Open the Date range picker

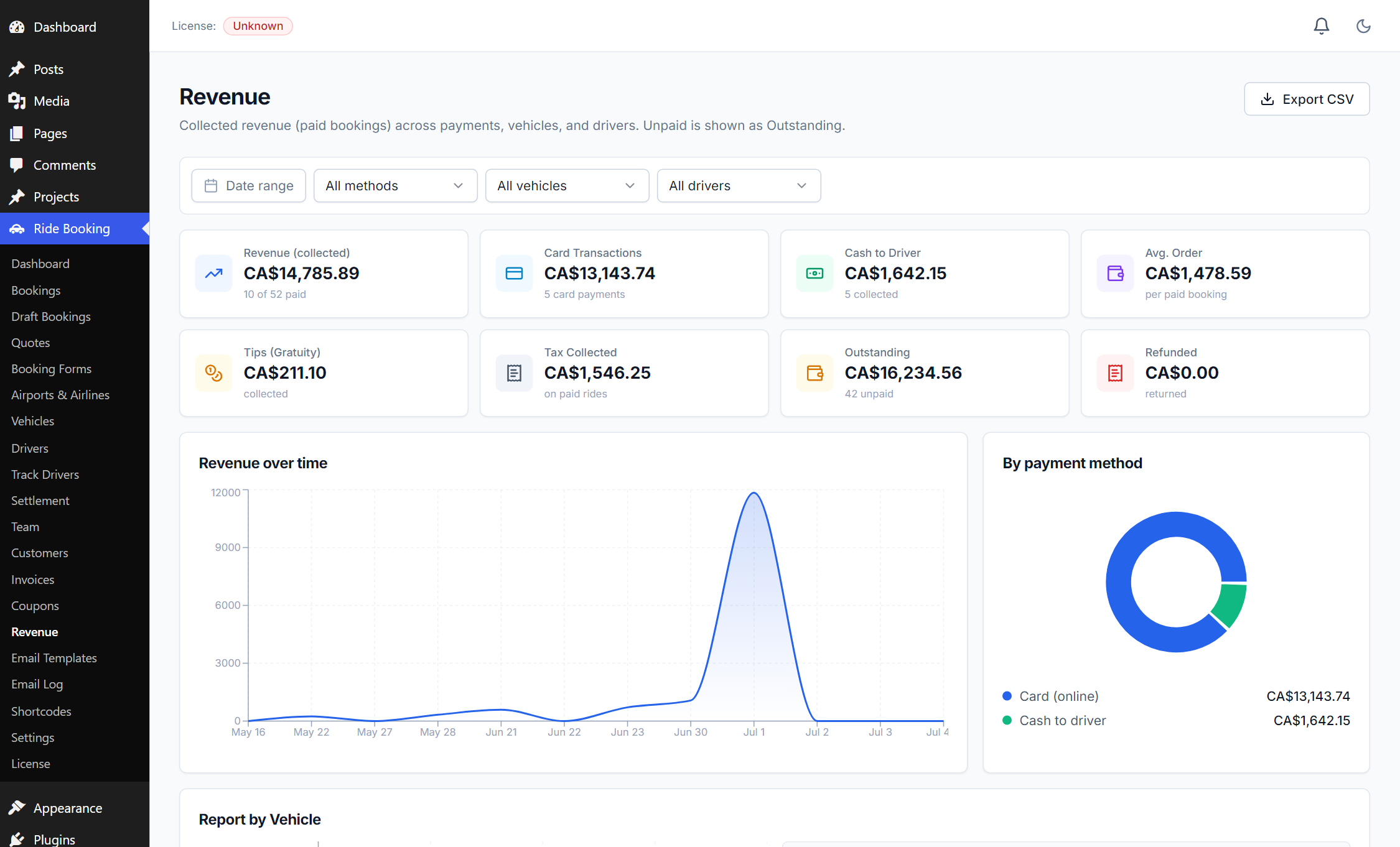pyautogui.click(x=249, y=186)
